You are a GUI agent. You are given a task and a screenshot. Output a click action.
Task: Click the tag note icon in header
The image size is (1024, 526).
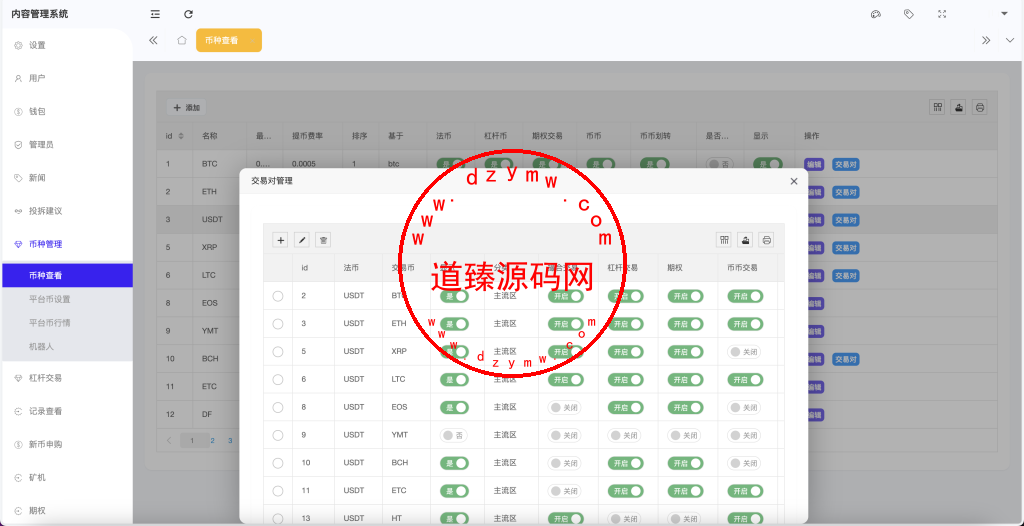(908, 14)
